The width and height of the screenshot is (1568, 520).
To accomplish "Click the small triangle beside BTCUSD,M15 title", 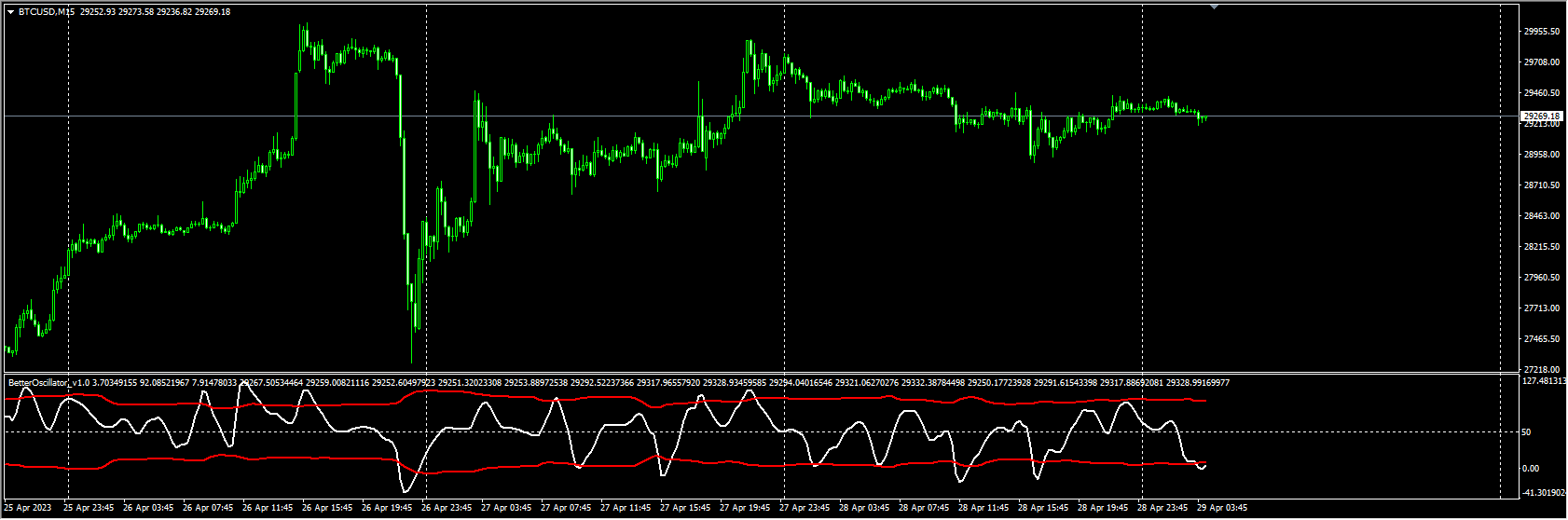I will click(x=10, y=11).
